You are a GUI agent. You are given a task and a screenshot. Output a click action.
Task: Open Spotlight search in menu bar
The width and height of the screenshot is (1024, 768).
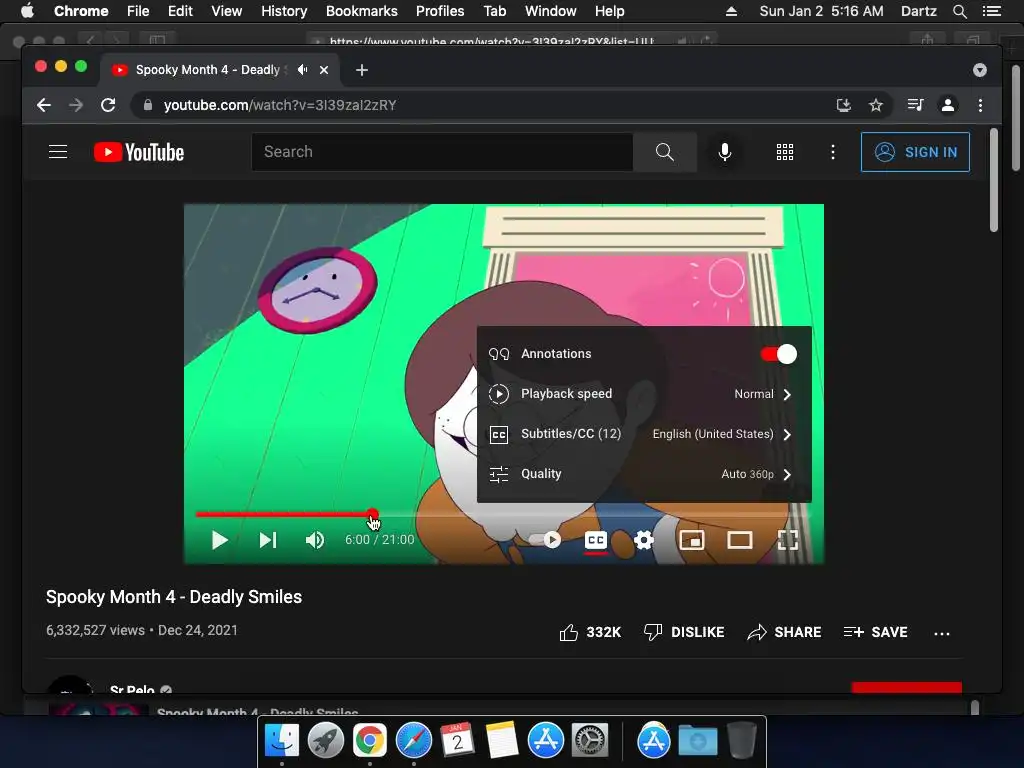(x=959, y=11)
